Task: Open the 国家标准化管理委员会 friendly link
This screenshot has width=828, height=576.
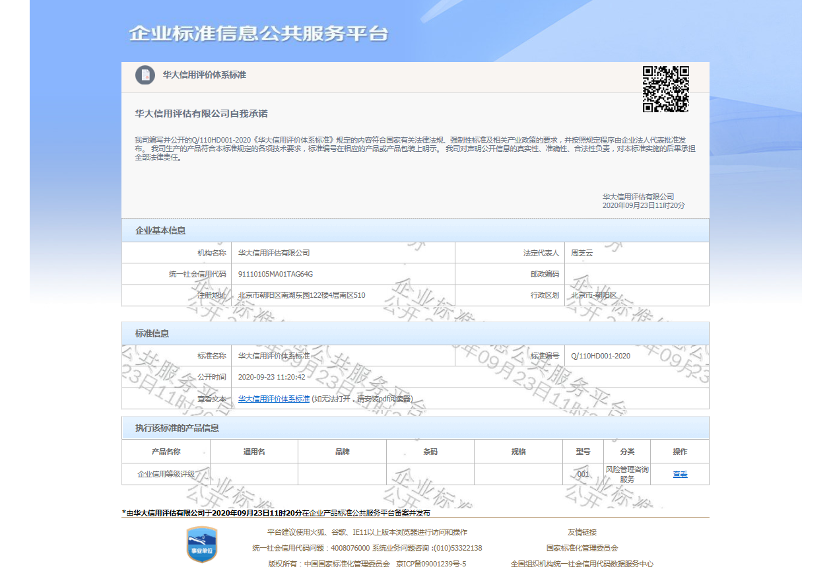Action: [582, 548]
